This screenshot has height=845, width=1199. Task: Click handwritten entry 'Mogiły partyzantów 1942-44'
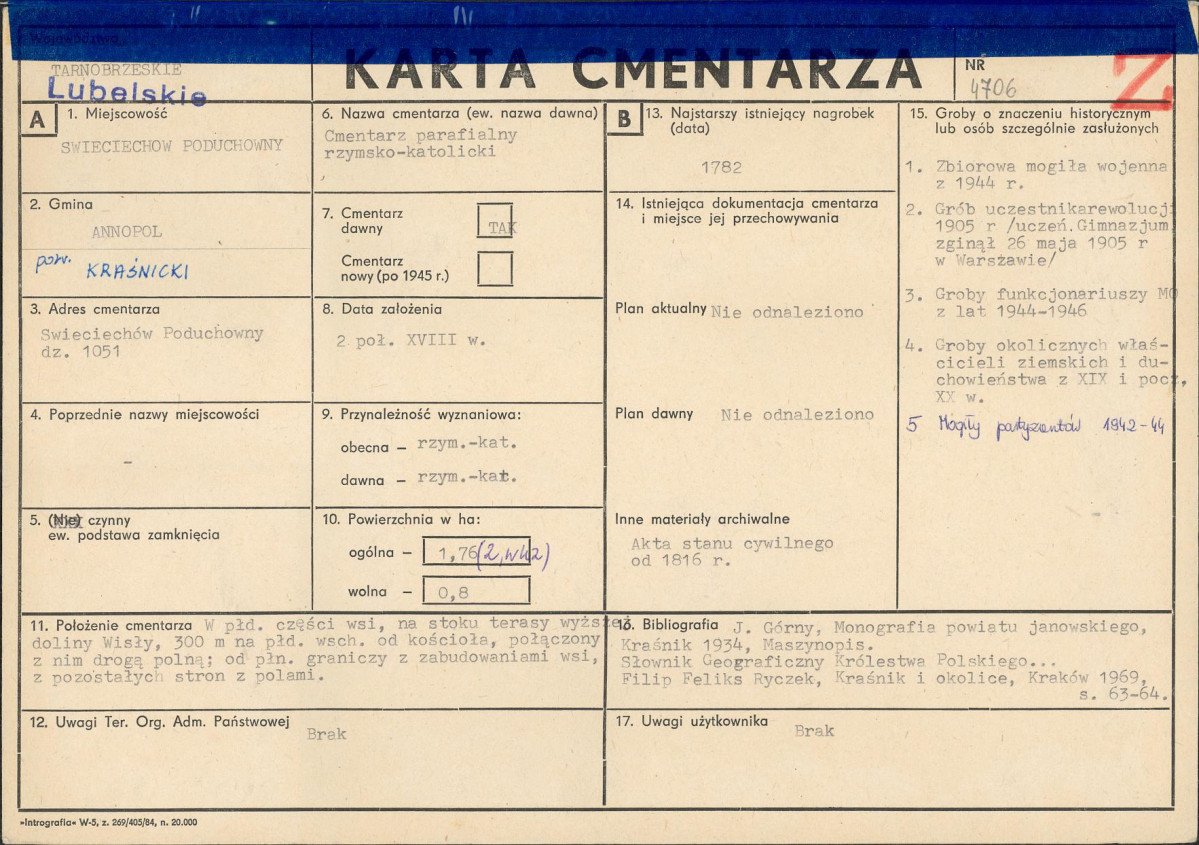click(x=1035, y=427)
